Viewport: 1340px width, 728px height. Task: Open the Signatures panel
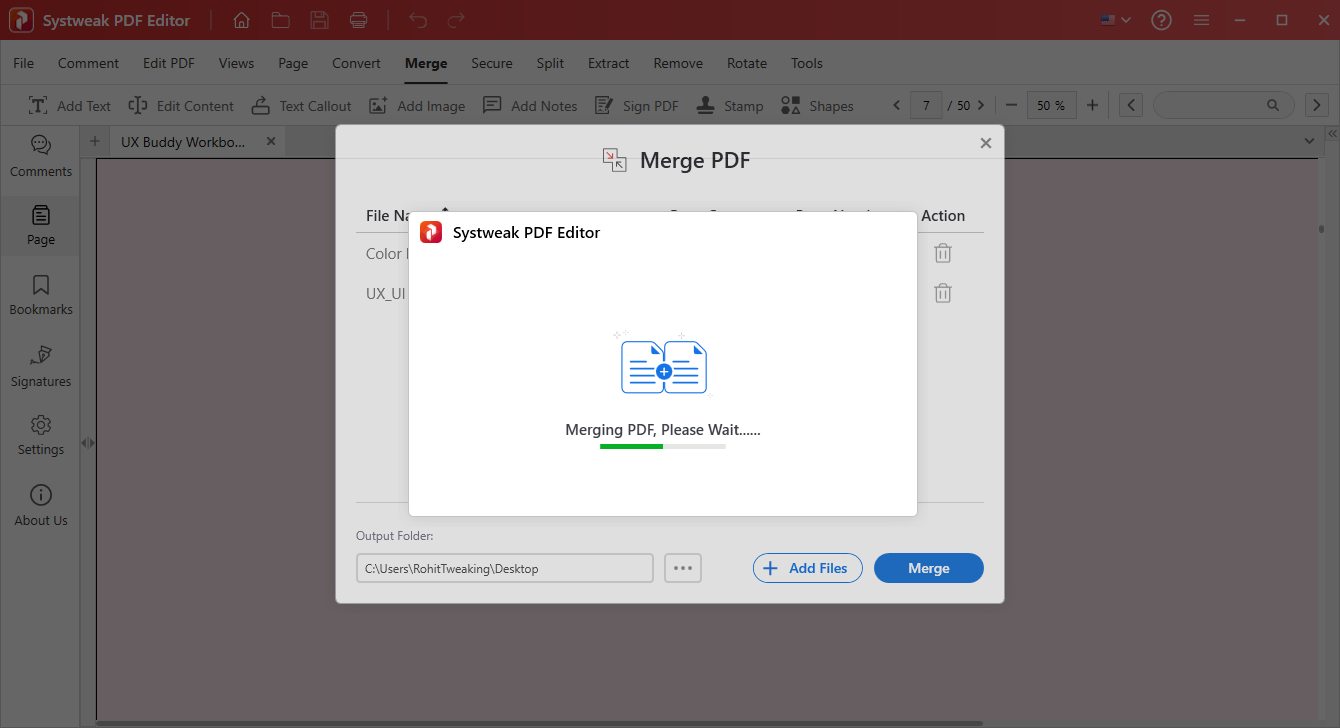[40, 366]
